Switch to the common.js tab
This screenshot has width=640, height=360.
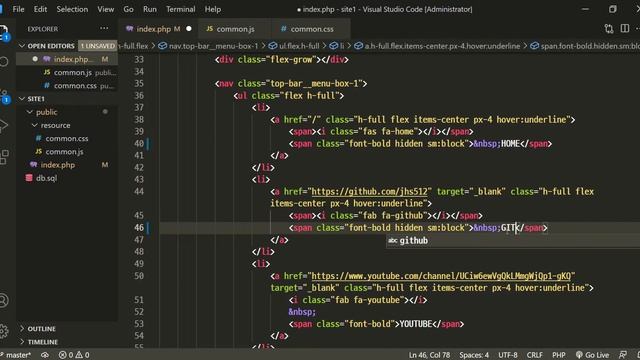235,29
